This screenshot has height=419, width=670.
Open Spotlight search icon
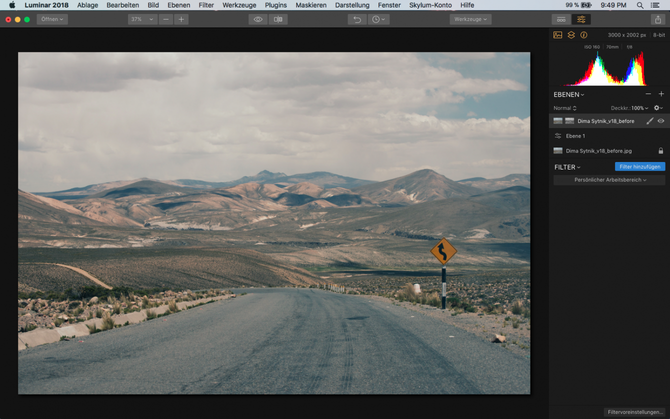tap(640, 5)
